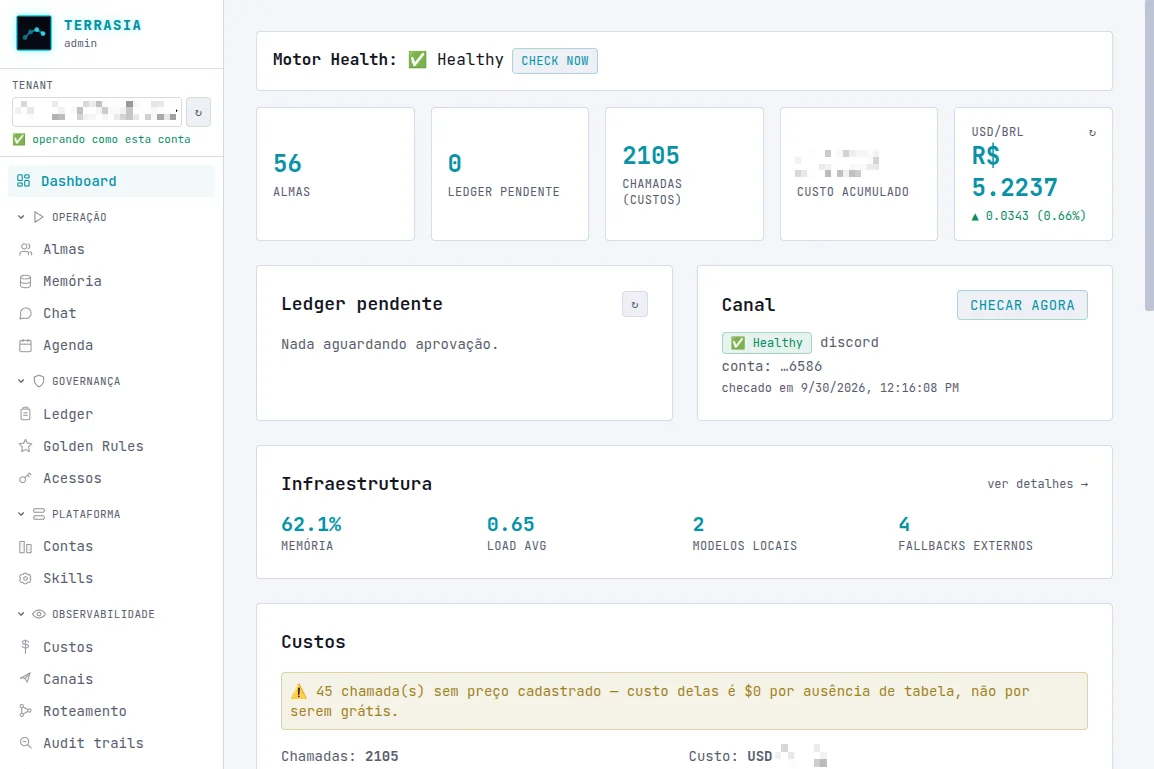Refresh the Ledger pendente panel
Image resolution: width=1154 pixels, height=769 pixels.
click(x=634, y=305)
